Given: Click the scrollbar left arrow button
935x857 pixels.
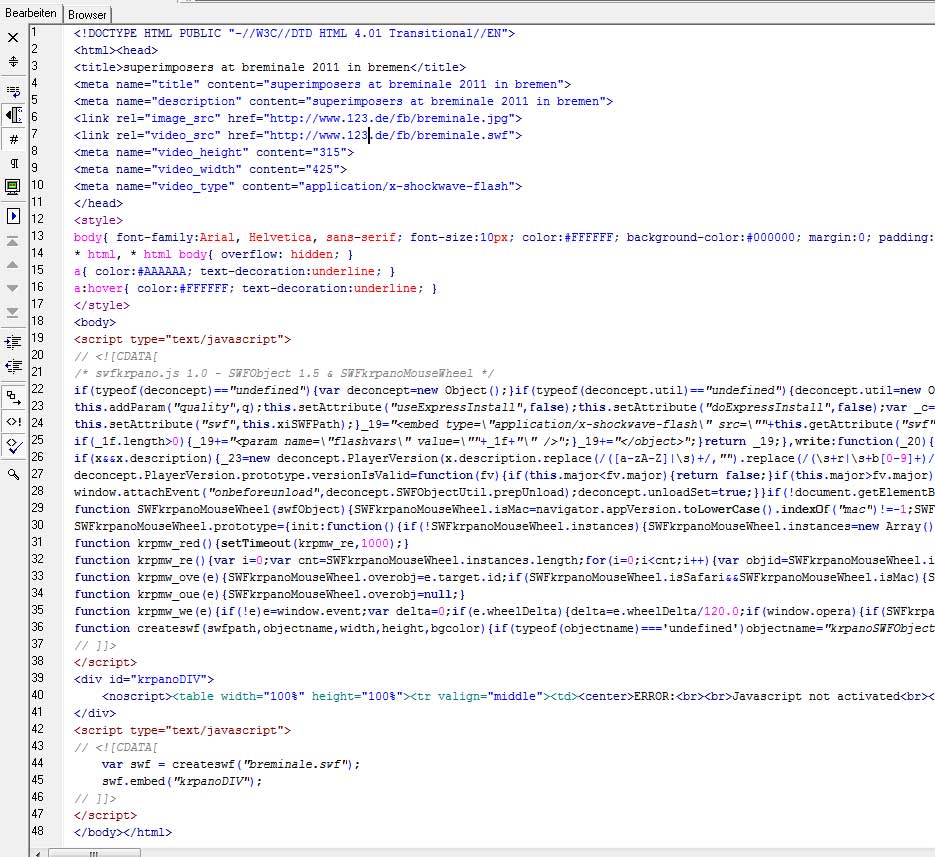Looking at the screenshot, I should (x=37, y=852).
